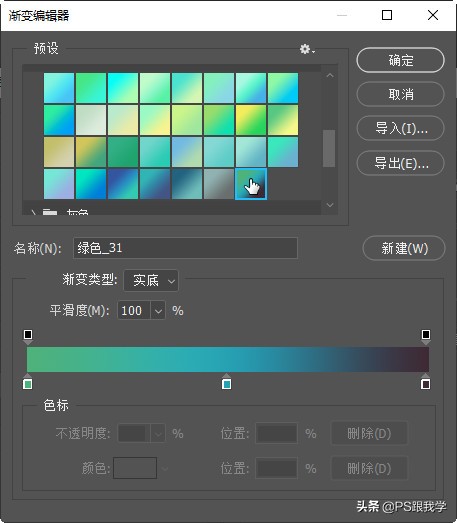Click the presets list scrollbar thumb

pyautogui.click(x=329, y=148)
